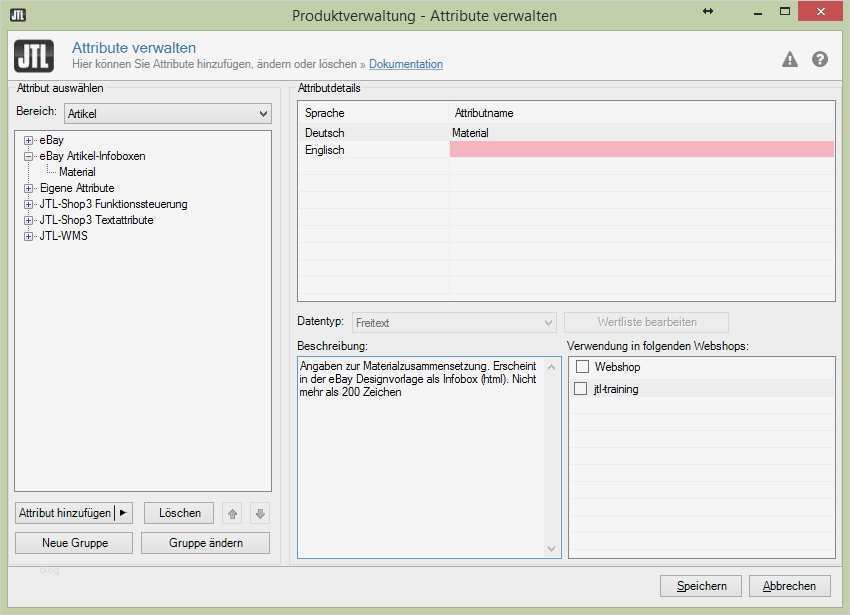This screenshot has height=615, width=850.
Task: Open the Dokumentation link
Action: 406,64
